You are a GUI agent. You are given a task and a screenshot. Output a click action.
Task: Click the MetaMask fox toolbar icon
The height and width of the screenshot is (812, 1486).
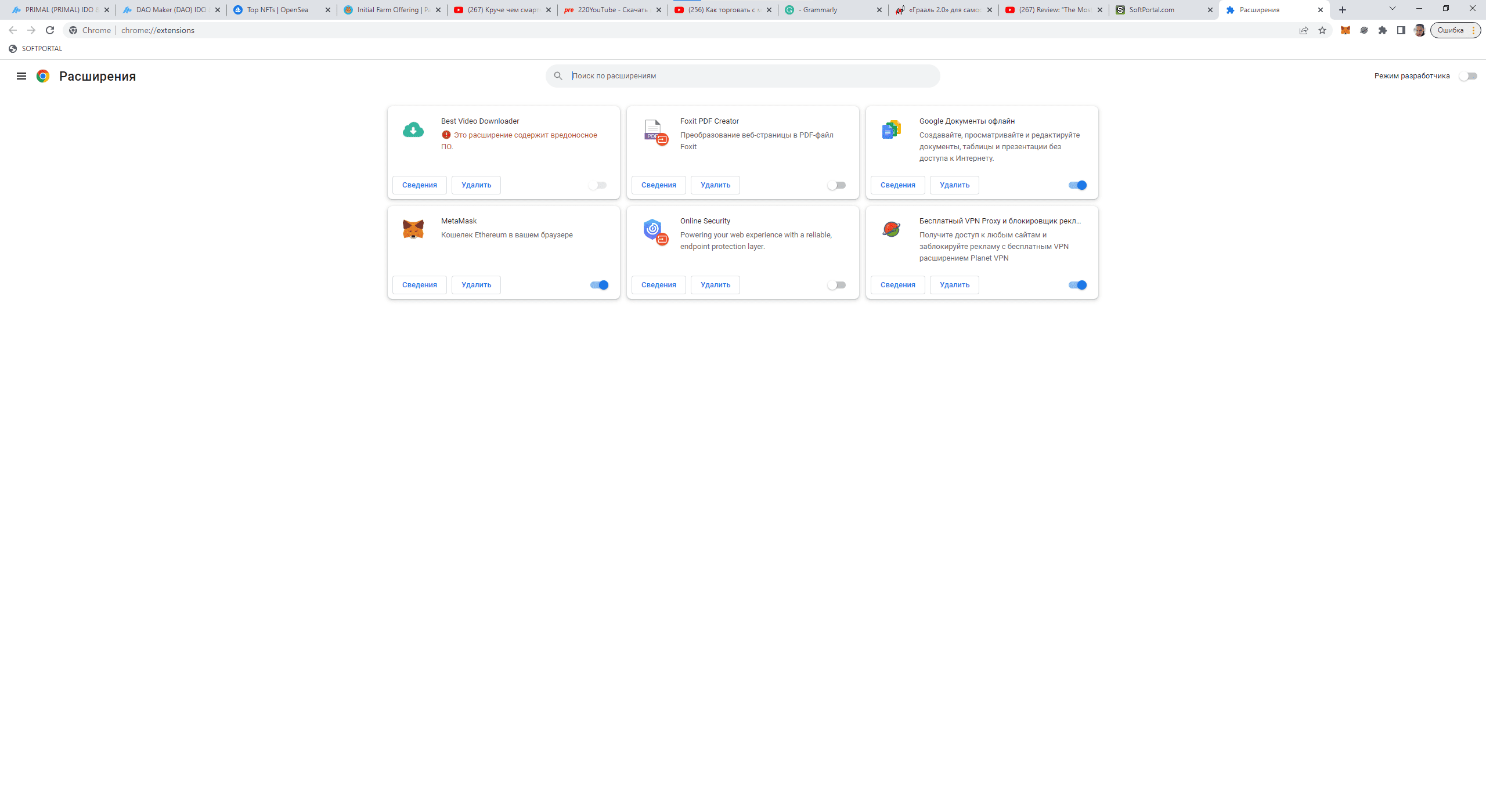(x=1345, y=30)
